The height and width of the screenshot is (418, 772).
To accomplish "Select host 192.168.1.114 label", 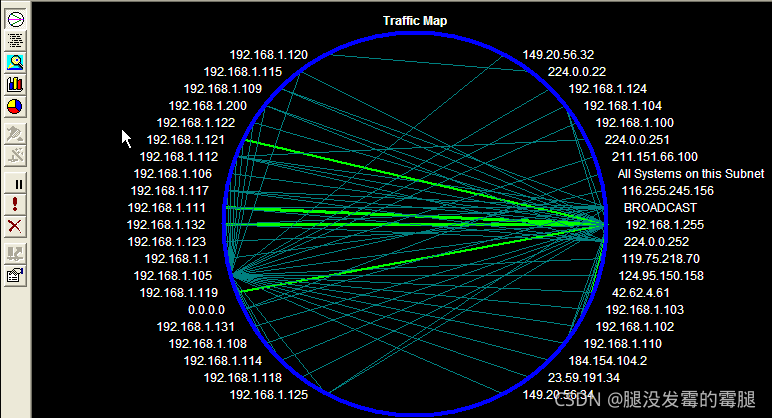I will pyautogui.click(x=223, y=360).
